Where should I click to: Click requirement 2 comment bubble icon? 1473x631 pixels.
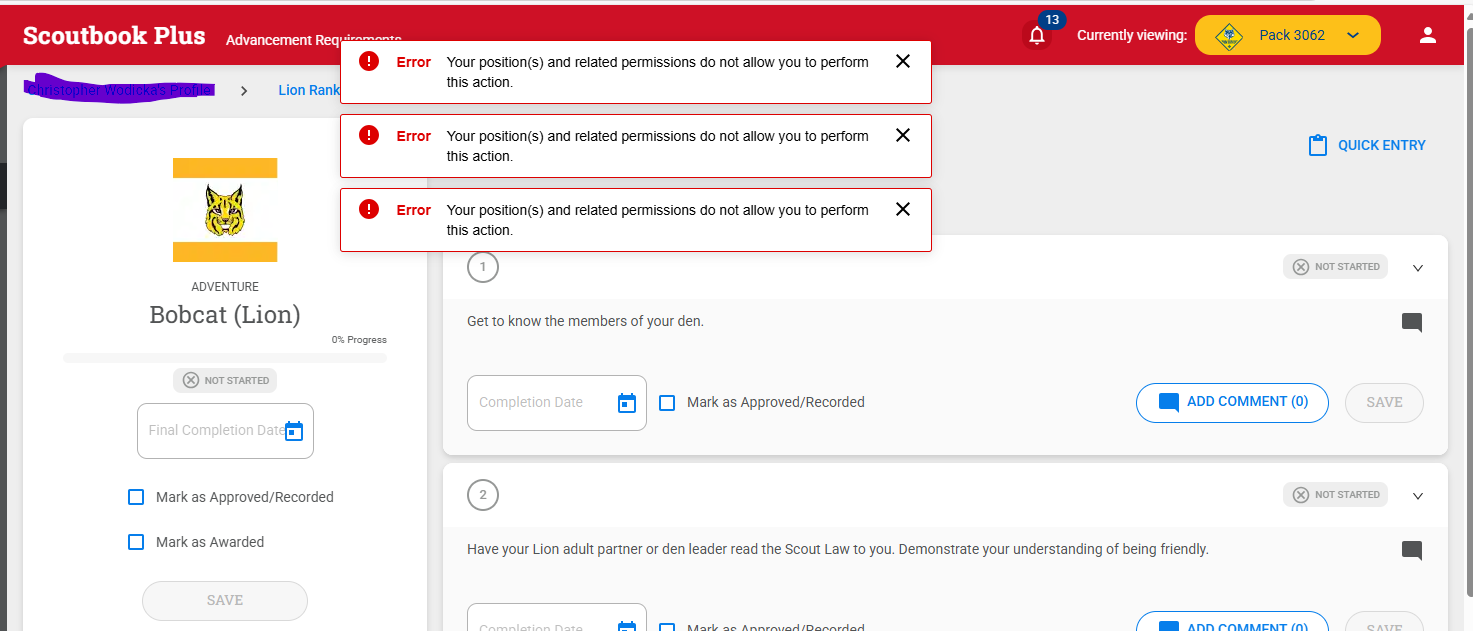point(1411,550)
